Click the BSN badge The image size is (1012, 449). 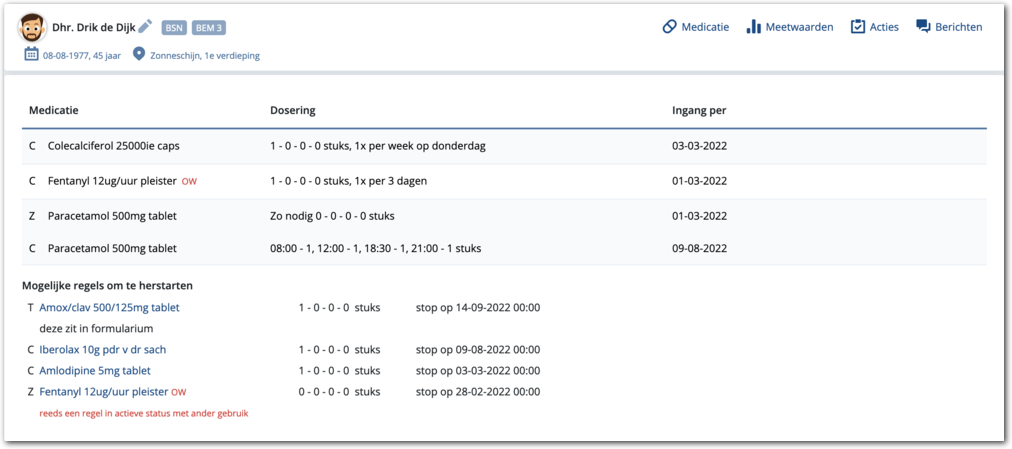click(x=173, y=28)
